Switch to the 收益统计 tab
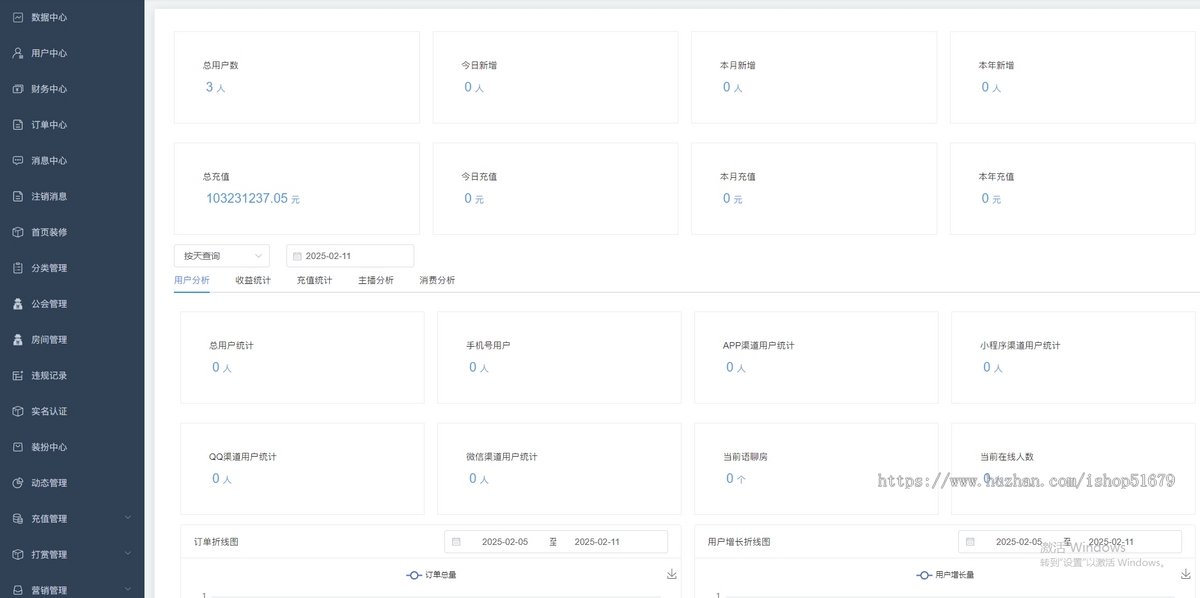This screenshot has height=598, width=1200. (253, 281)
